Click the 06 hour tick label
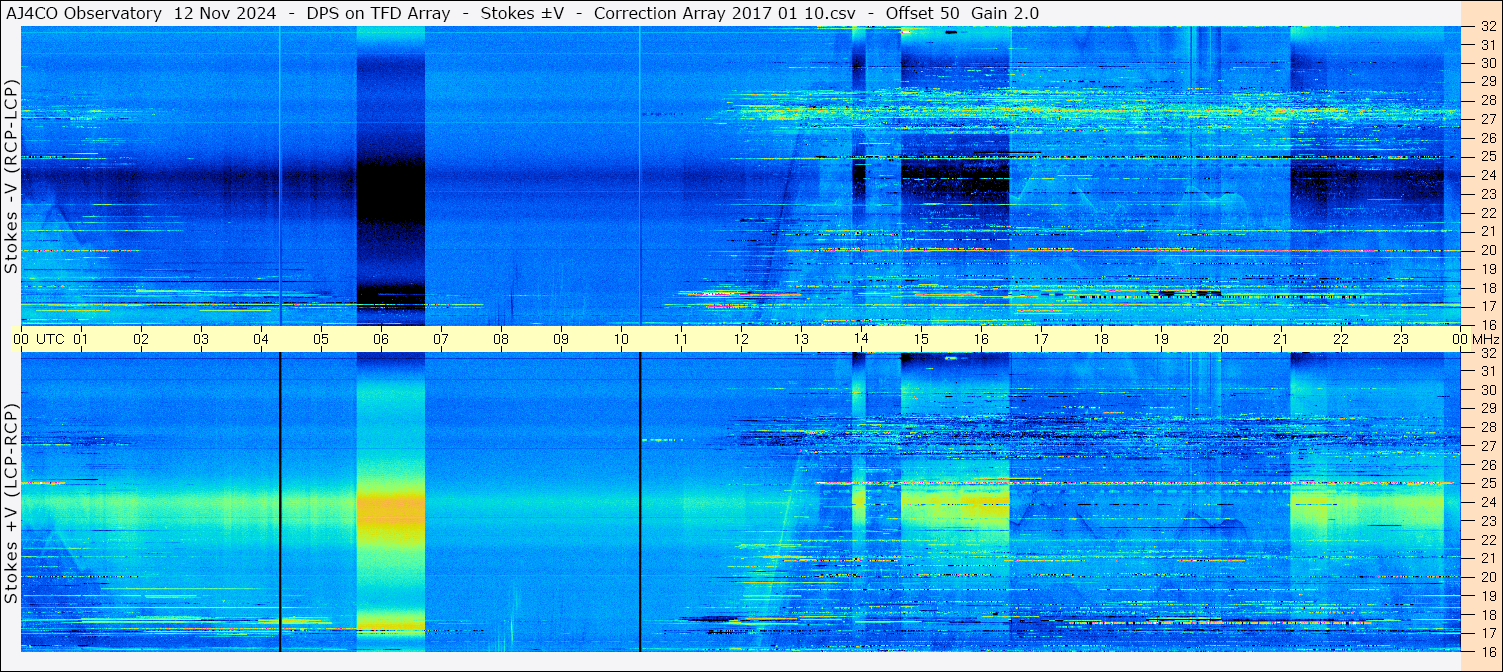Viewport: 1503px width, 672px height. tap(381, 339)
